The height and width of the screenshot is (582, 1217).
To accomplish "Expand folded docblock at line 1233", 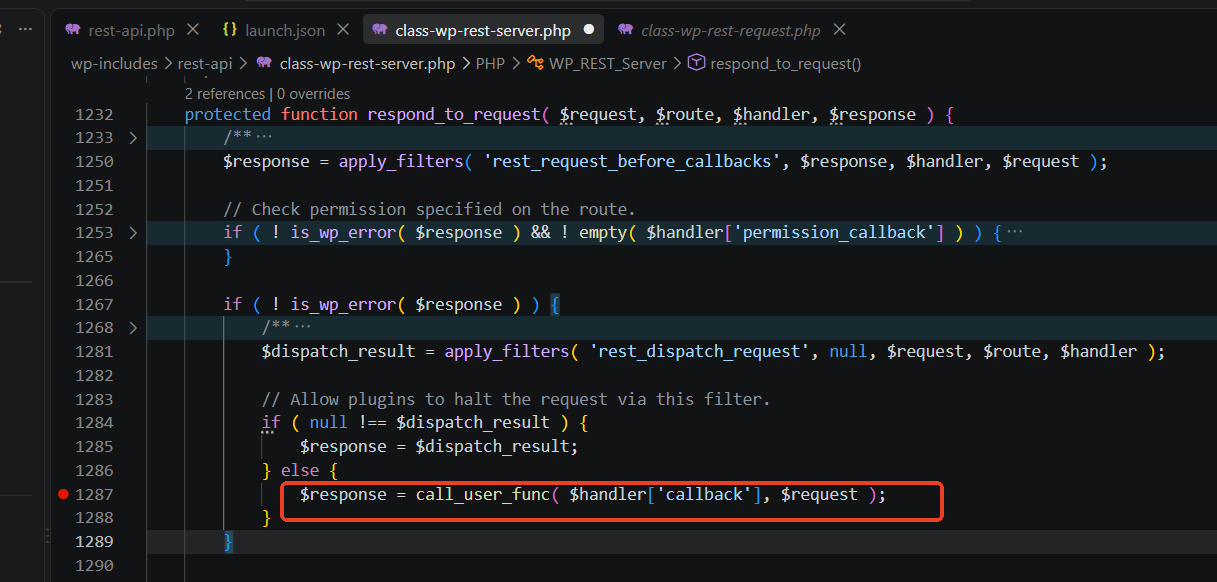I will coord(133,137).
